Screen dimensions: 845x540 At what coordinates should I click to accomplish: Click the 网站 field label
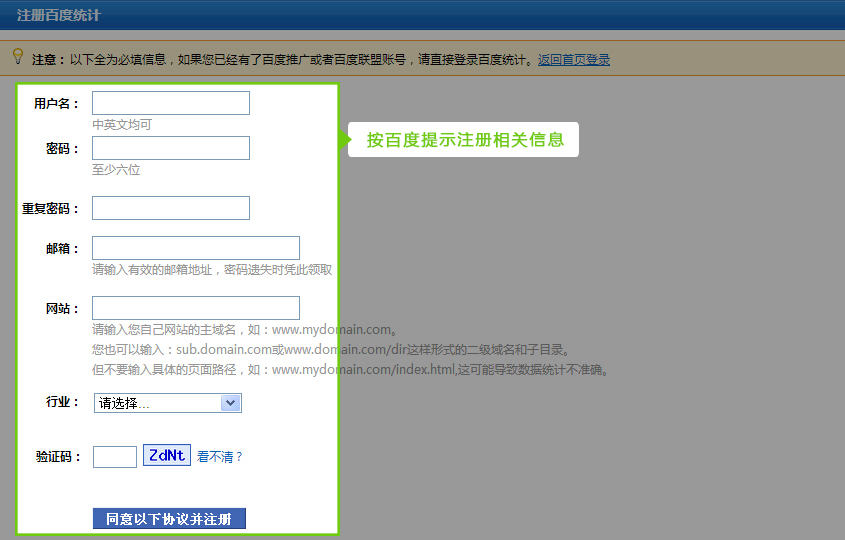(x=62, y=309)
